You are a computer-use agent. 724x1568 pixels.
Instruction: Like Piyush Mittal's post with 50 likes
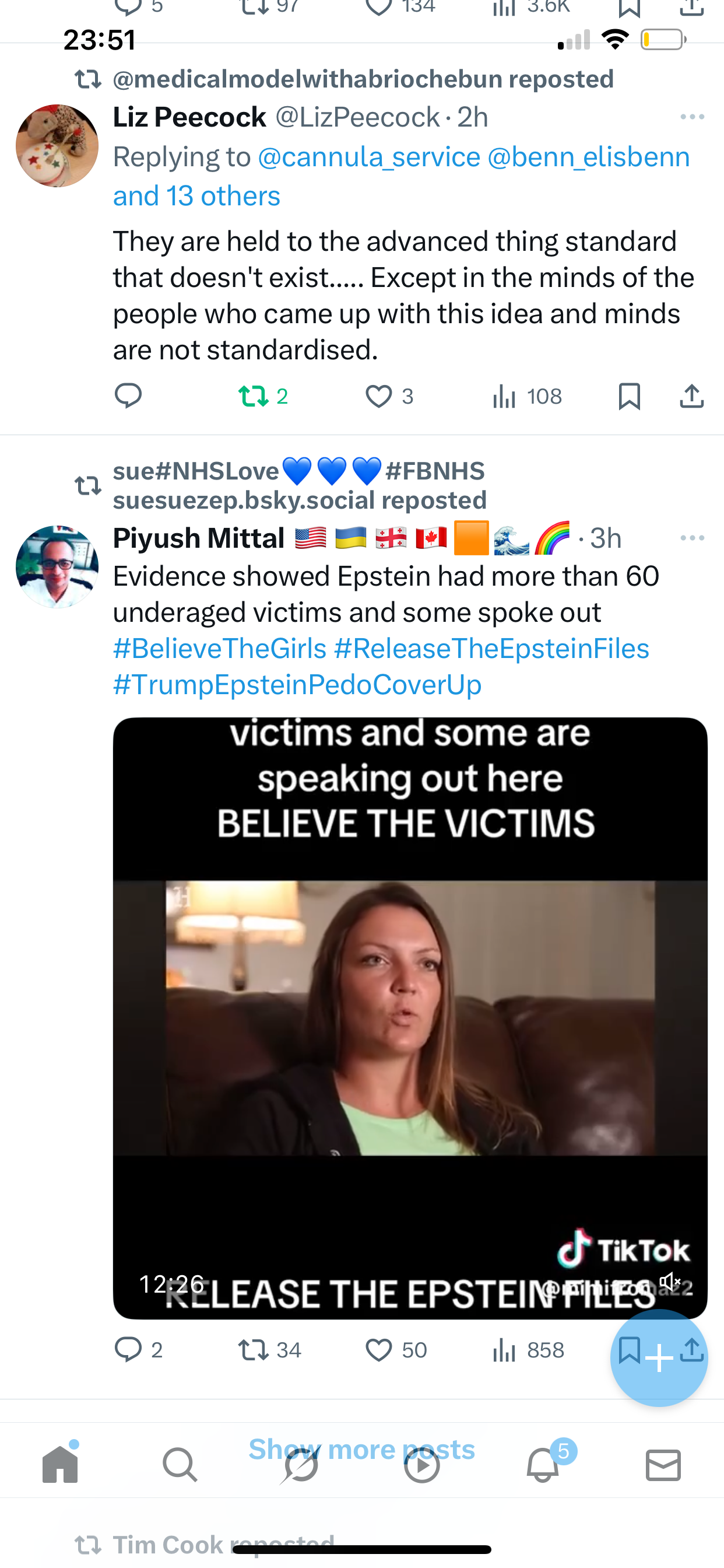coord(396,1350)
